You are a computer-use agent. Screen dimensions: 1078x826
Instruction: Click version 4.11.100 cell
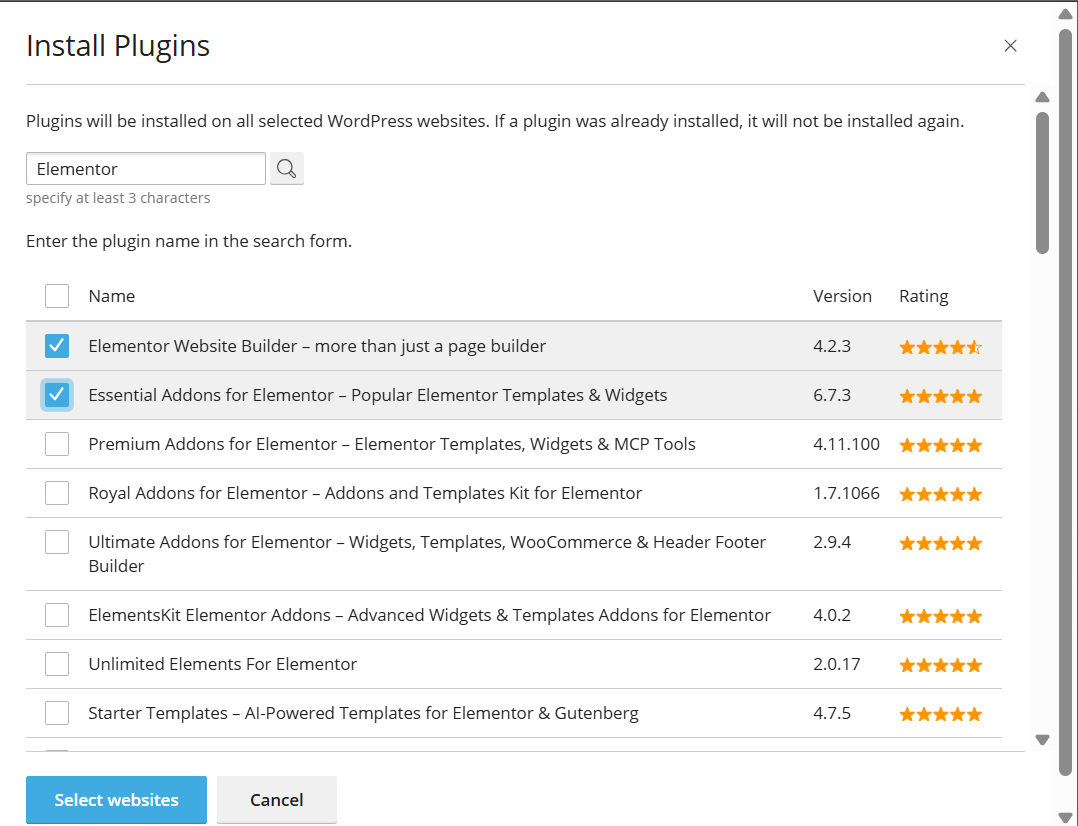coord(846,444)
